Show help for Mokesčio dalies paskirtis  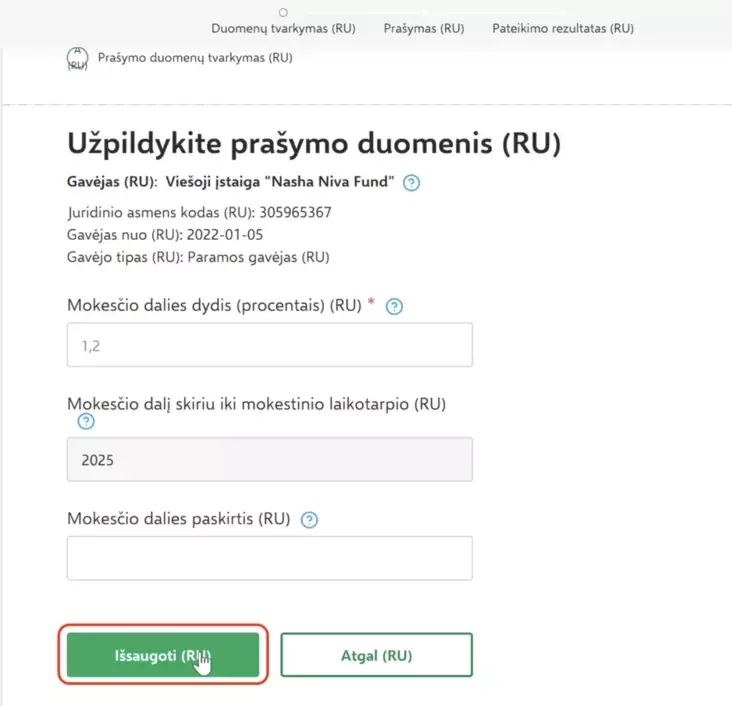(x=309, y=520)
